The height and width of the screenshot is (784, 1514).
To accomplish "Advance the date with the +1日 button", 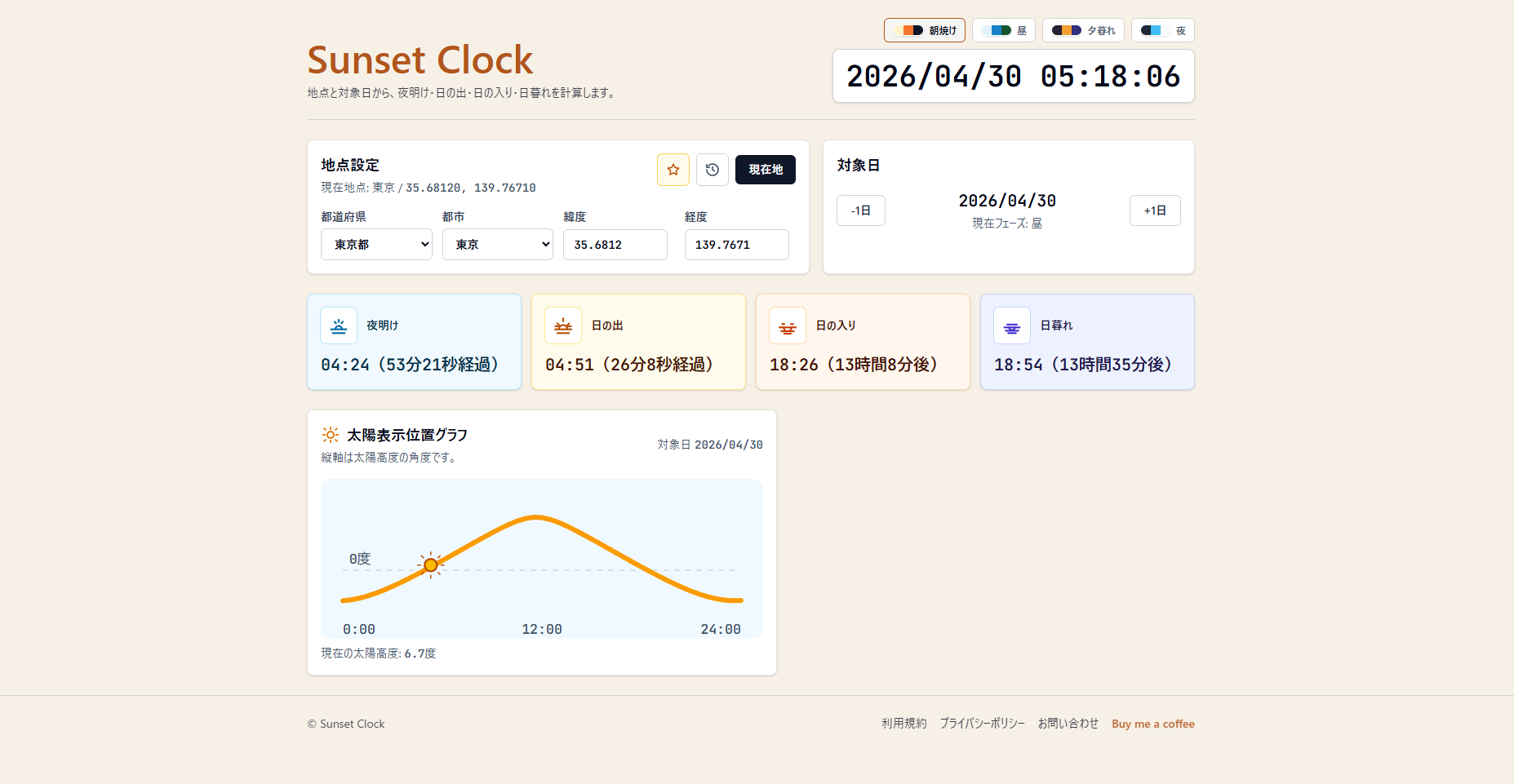I will (1154, 210).
